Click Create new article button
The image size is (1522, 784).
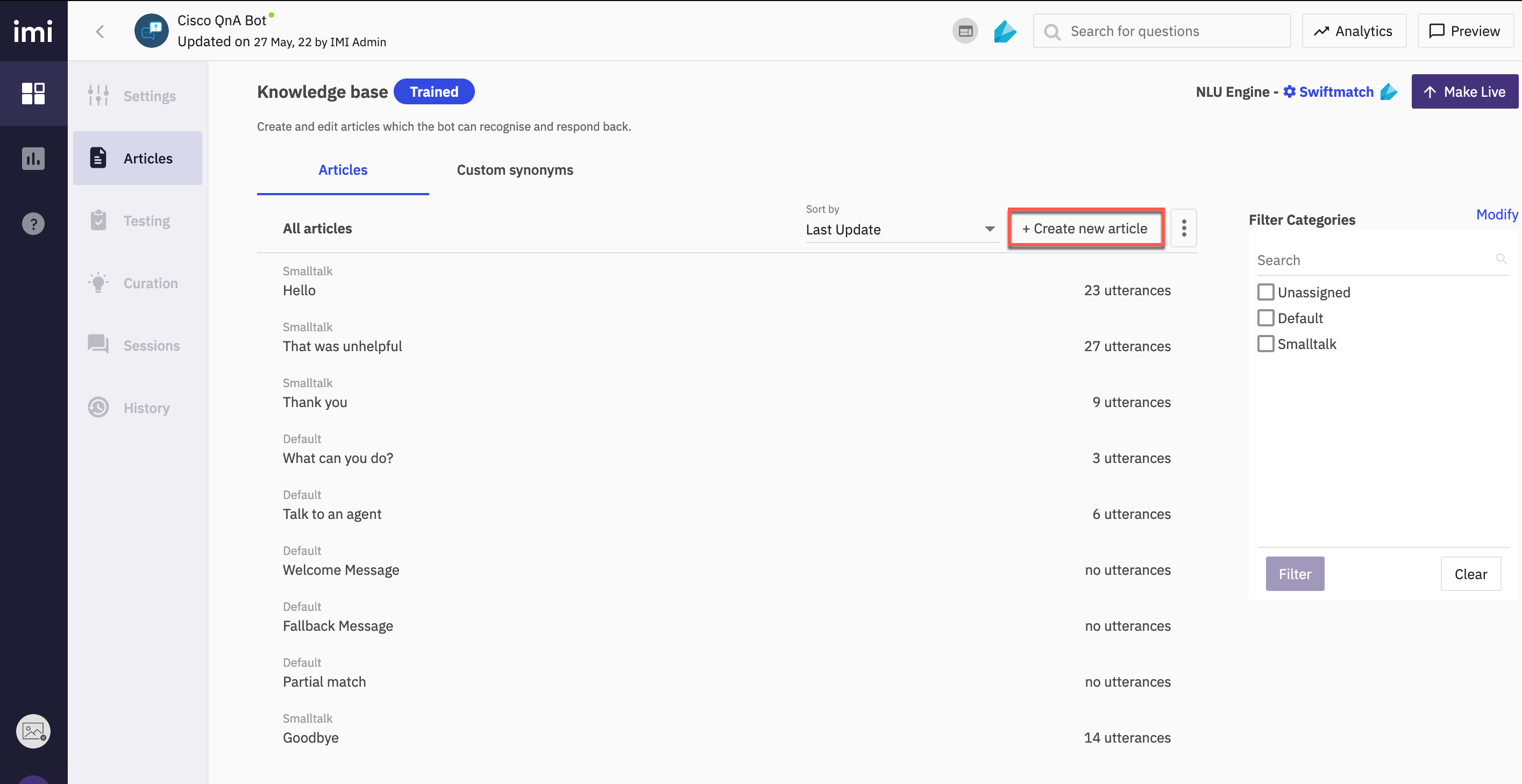pos(1085,228)
